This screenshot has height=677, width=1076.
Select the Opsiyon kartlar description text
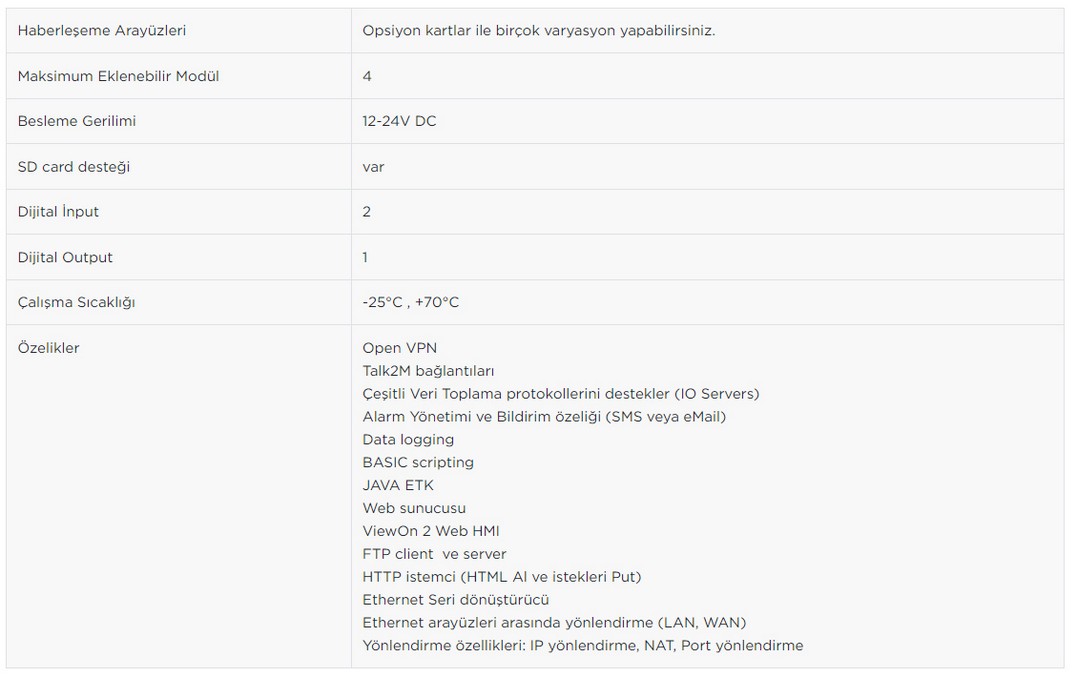point(539,31)
